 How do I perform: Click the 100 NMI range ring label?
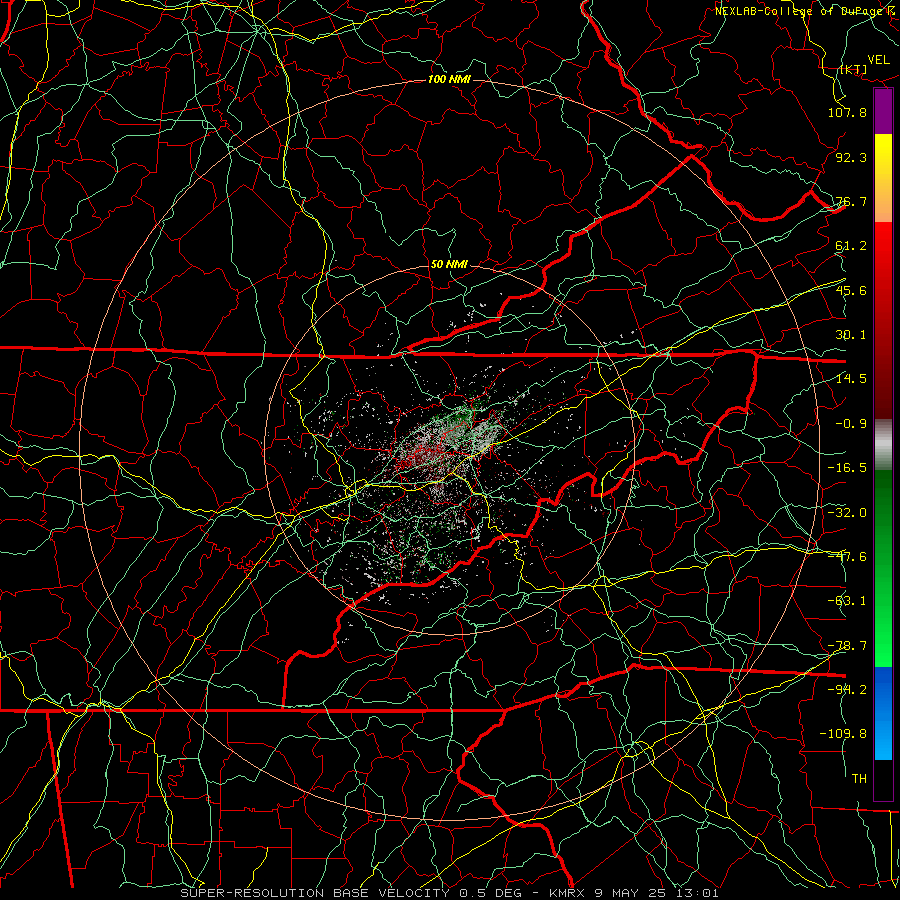tap(449, 79)
